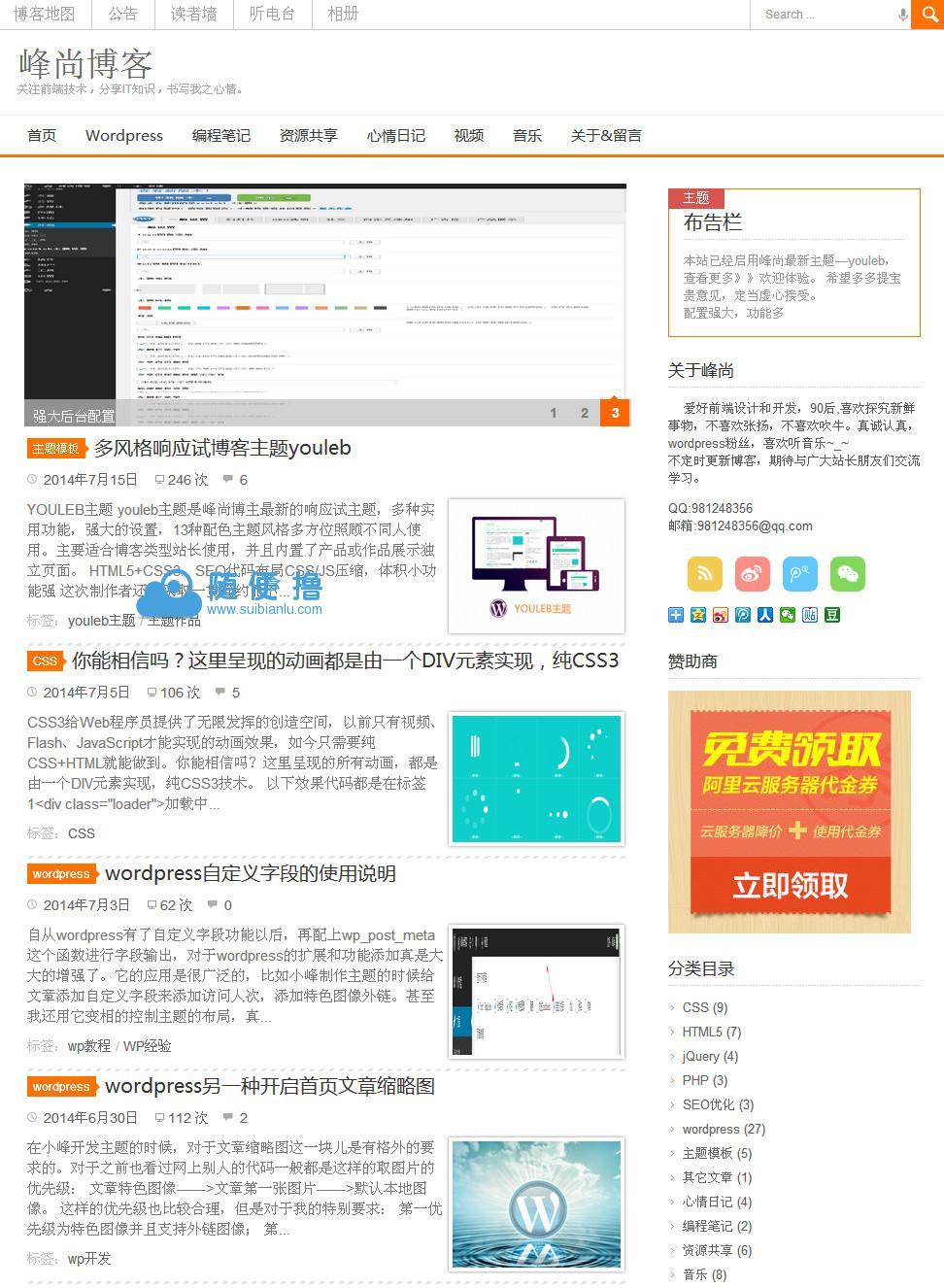This screenshot has width=944, height=1288.
Task: Open 心情日记 navigation item
Action: (396, 135)
